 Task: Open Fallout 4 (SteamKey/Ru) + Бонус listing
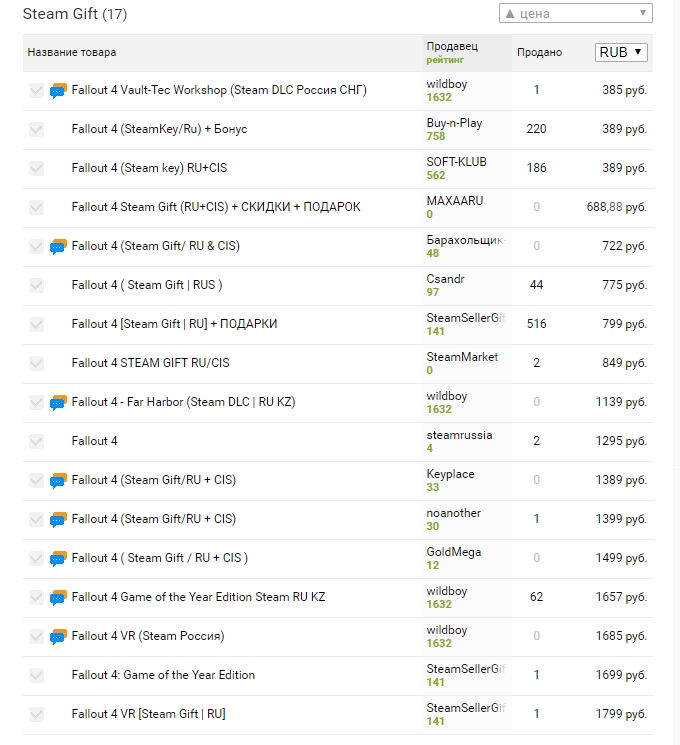pos(159,129)
